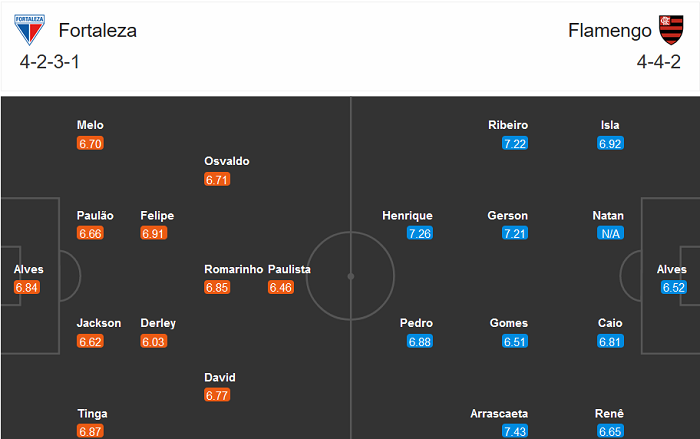Click the Fortaleza club crest

point(31,31)
